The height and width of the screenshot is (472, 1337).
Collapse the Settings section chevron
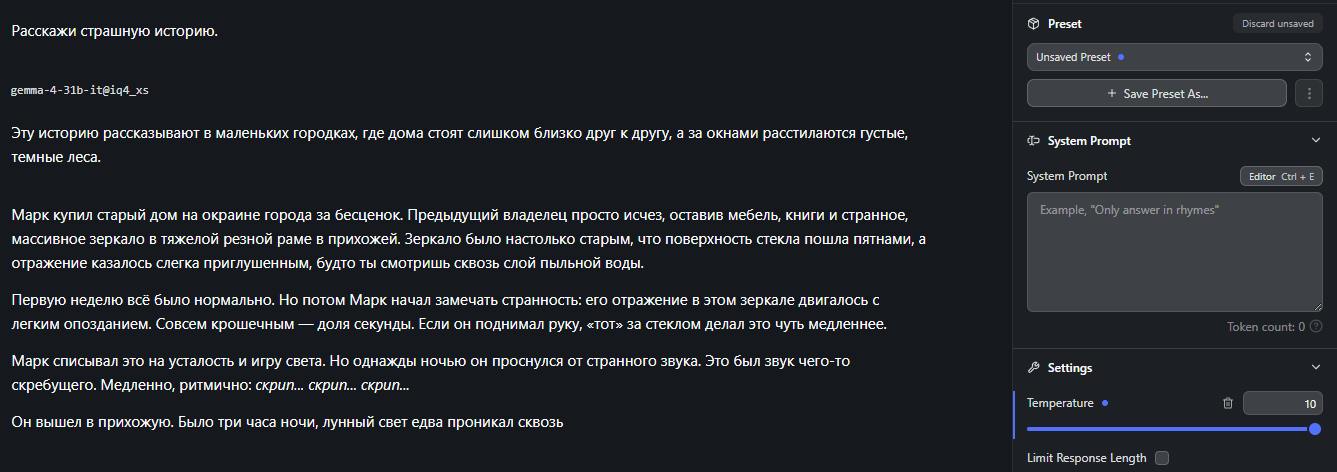pyautogui.click(x=1315, y=368)
